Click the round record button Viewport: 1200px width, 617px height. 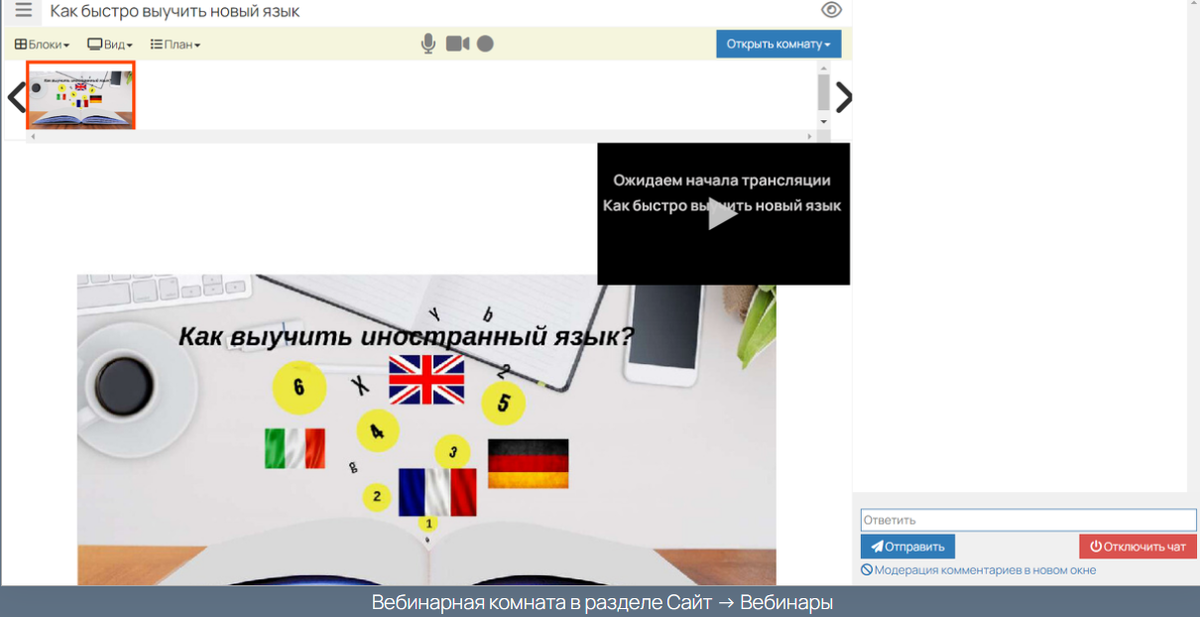coord(485,43)
